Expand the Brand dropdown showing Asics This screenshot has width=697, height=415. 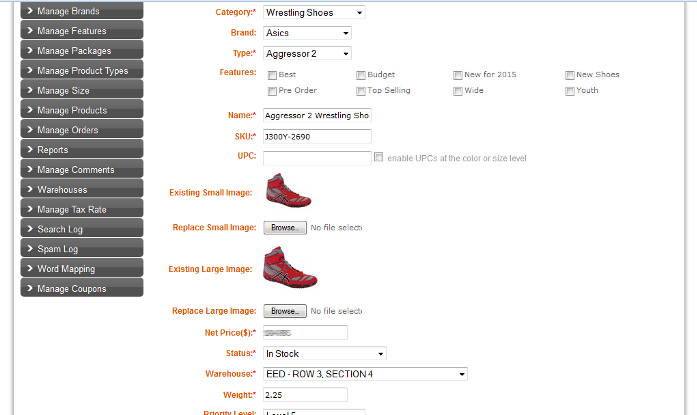point(306,33)
